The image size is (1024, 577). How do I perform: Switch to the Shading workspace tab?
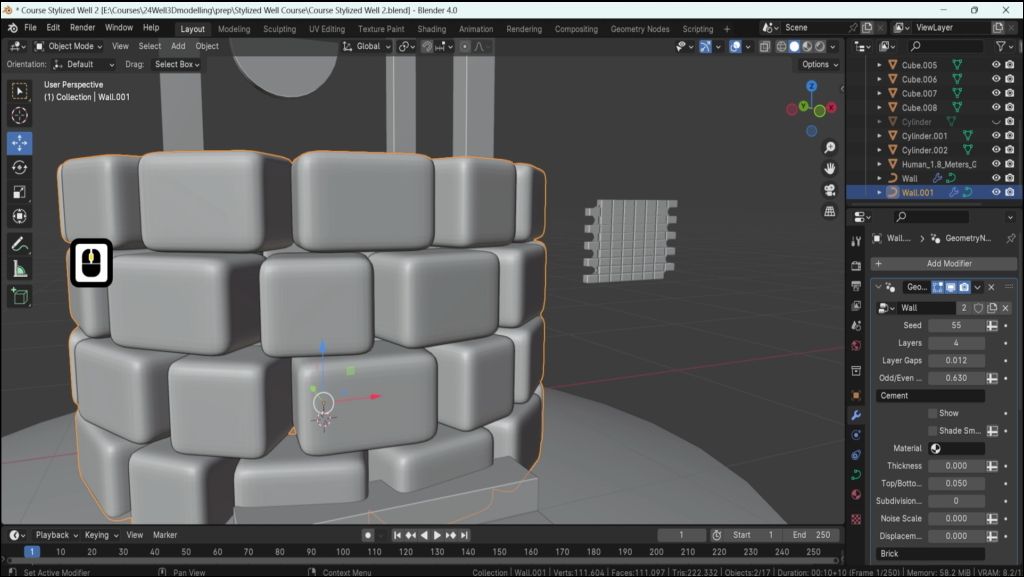tap(432, 29)
